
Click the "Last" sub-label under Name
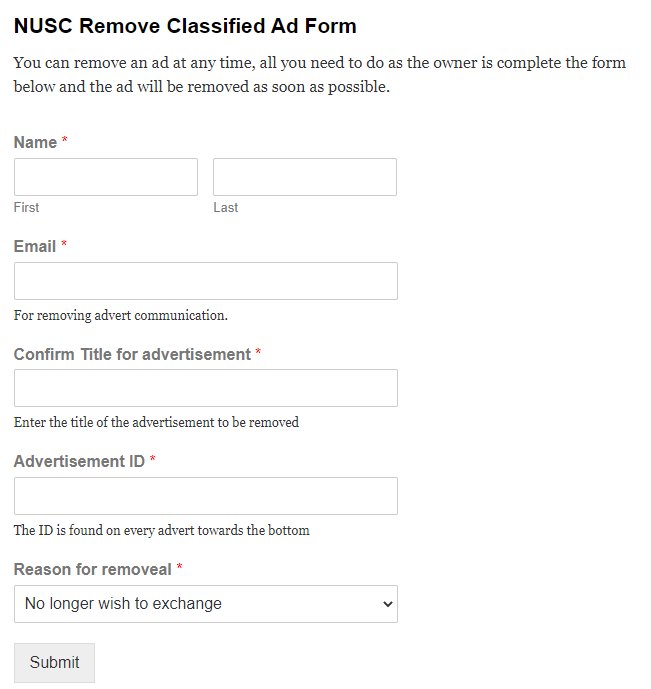[x=226, y=208]
